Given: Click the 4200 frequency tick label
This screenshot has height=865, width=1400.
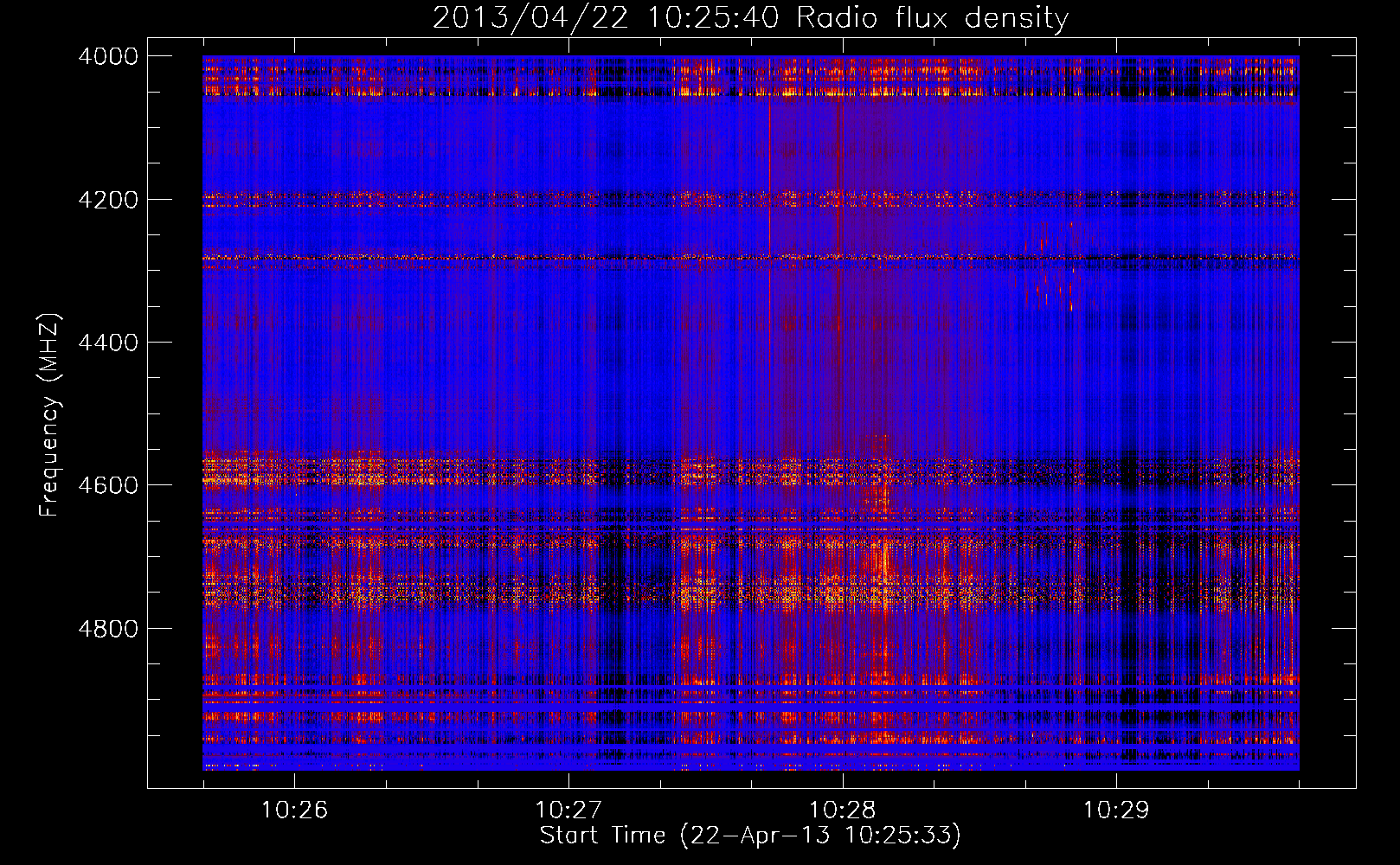Looking at the screenshot, I should pos(108,200).
